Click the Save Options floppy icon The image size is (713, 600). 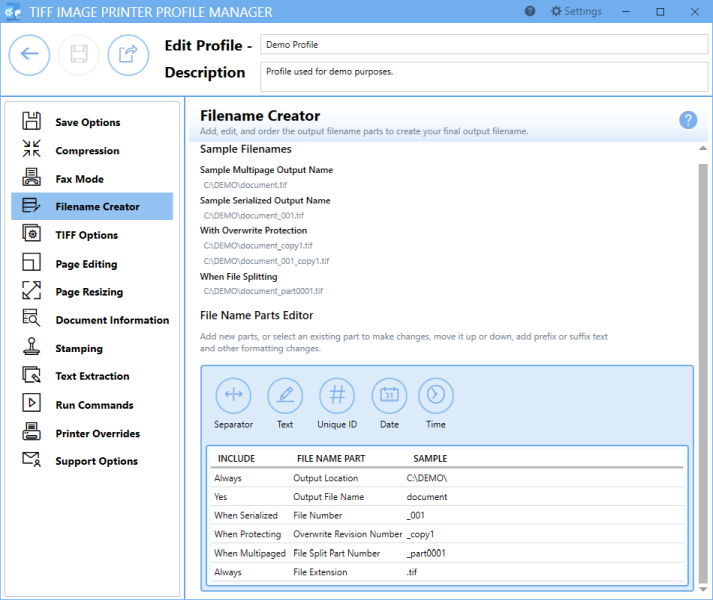pyautogui.click(x=31, y=121)
